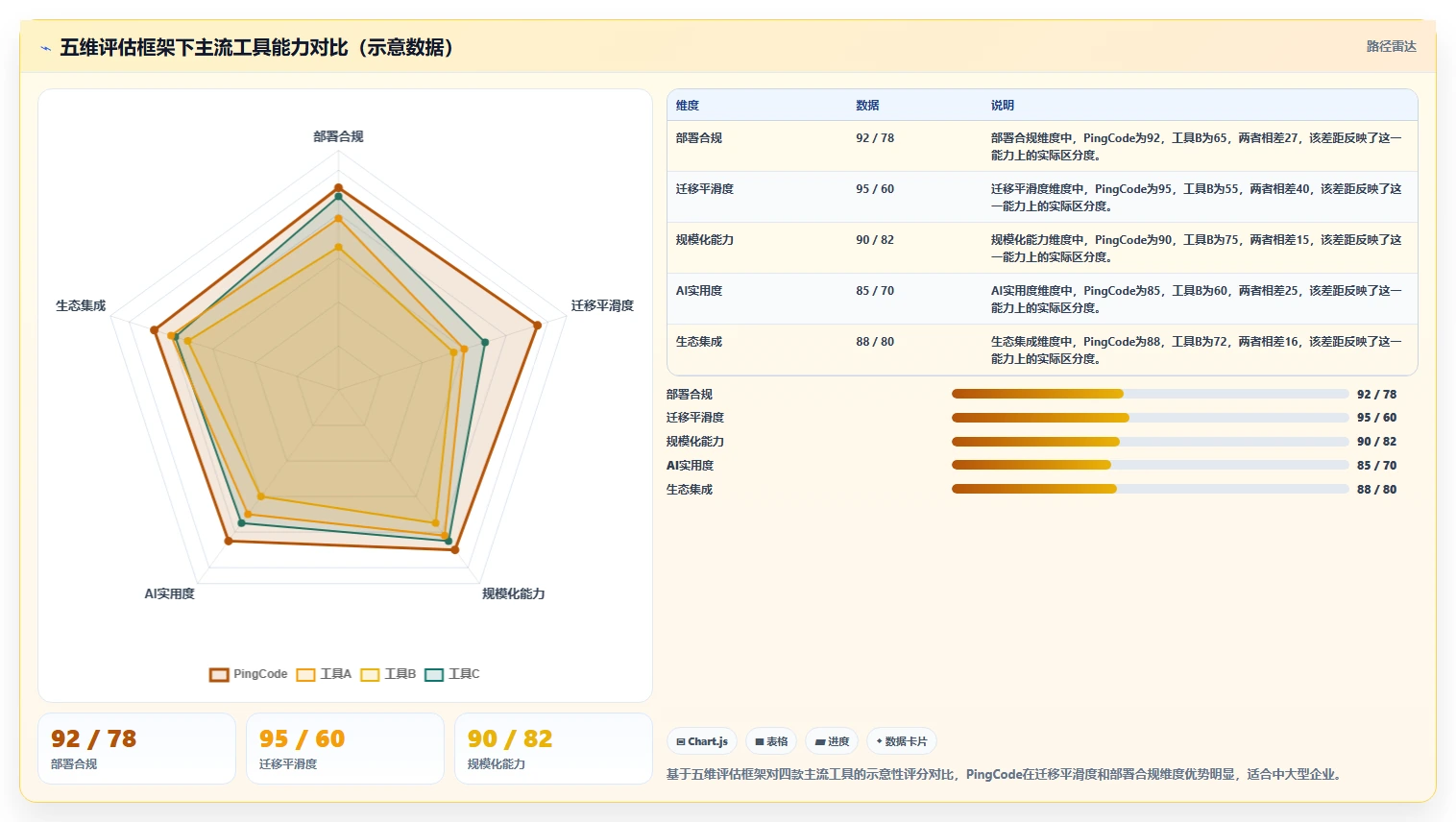Click the 规模化能力 progress bar
The height and width of the screenshot is (822, 1456).
click(1151, 442)
